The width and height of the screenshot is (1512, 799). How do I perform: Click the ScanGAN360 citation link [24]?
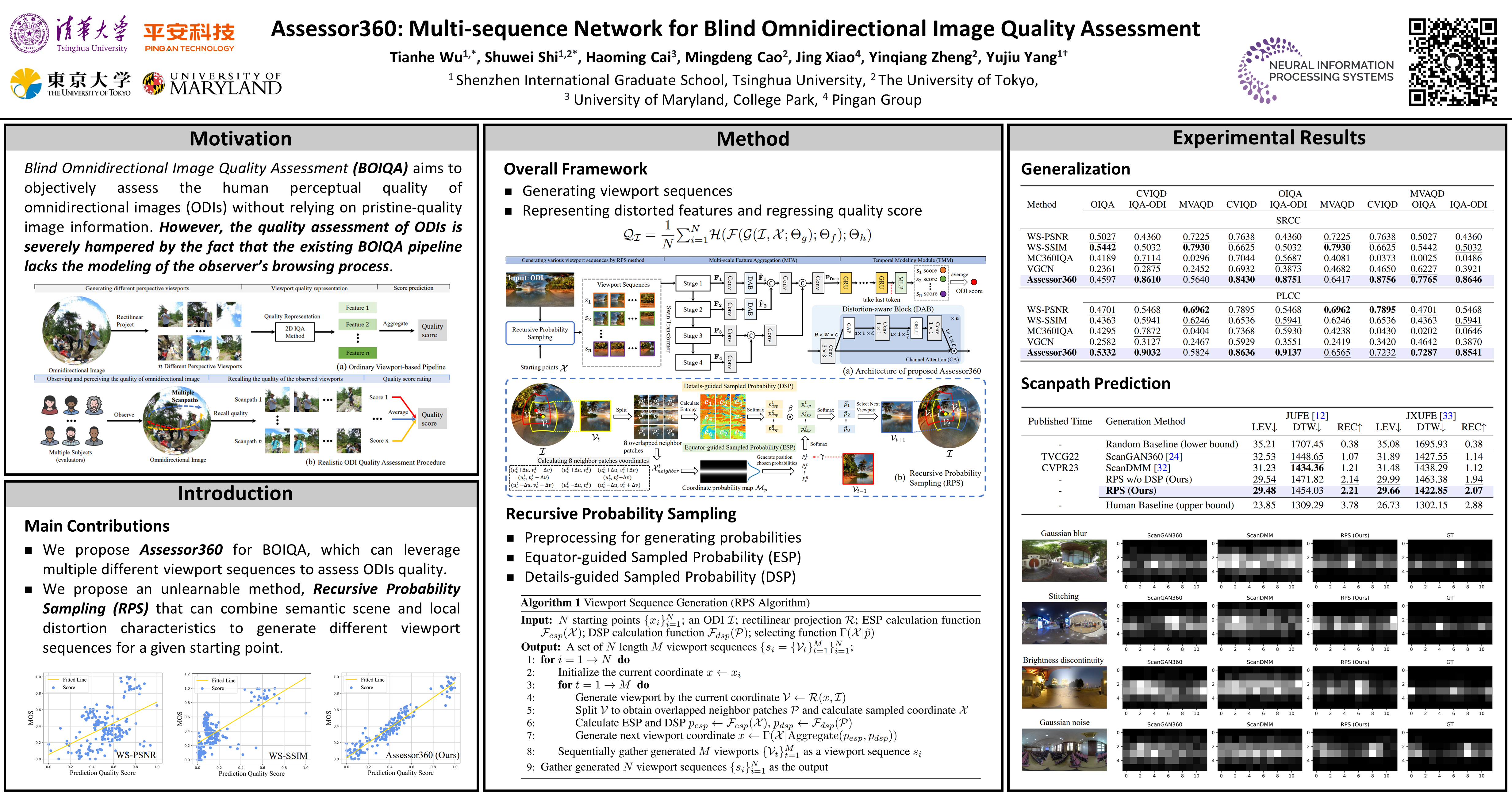[x=1174, y=457]
